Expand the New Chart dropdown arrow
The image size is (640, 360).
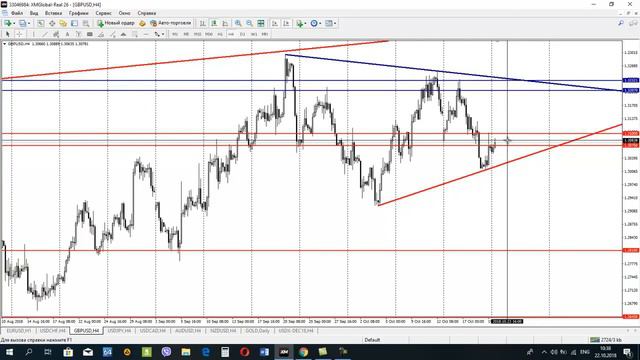(x=14, y=23)
